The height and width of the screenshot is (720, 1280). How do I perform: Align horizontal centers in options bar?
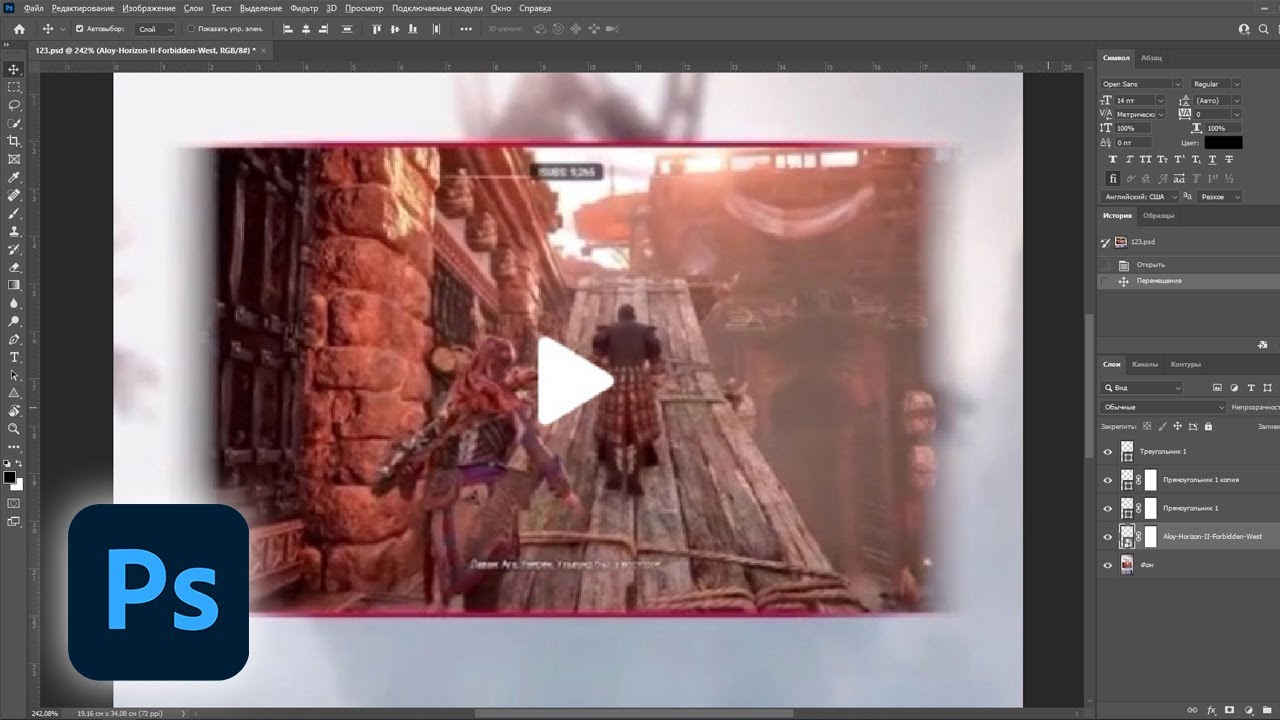(x=306, y=29)
